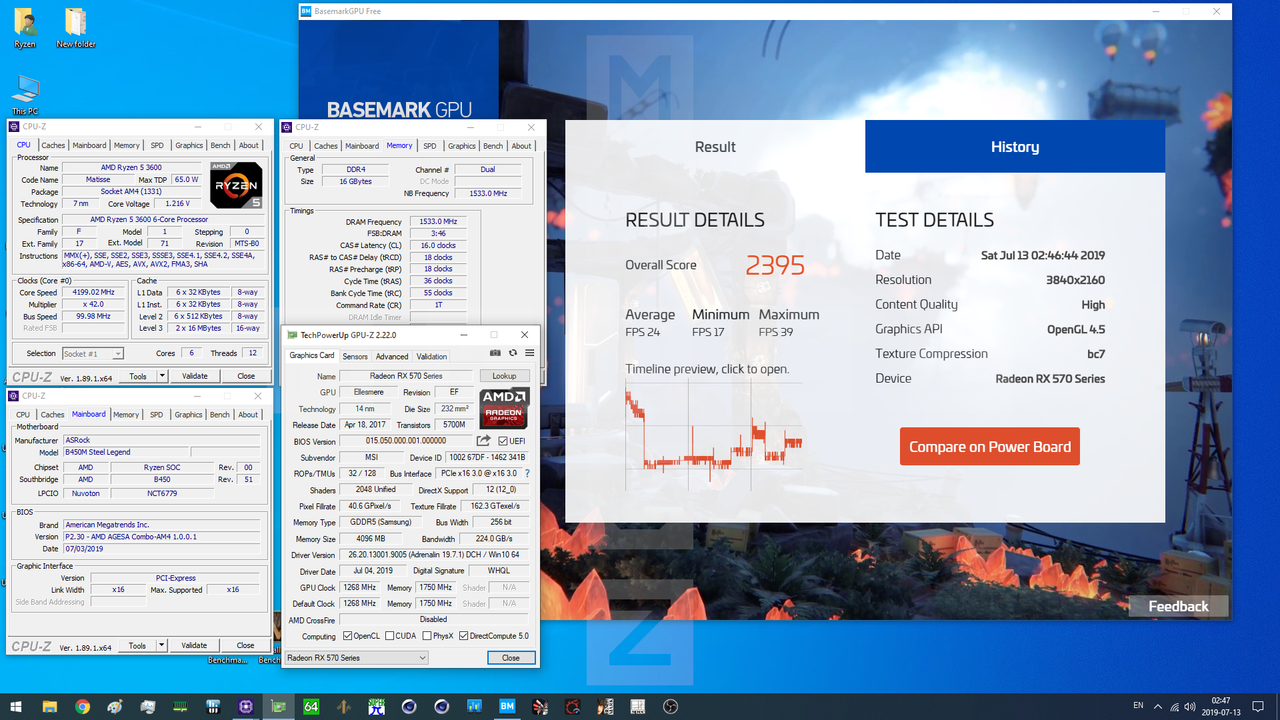Screen dimensions: 1280x720
Task: Click Validate in the top-left CPU-Z window
Action: pyautogui.click(x=194, y=376)
